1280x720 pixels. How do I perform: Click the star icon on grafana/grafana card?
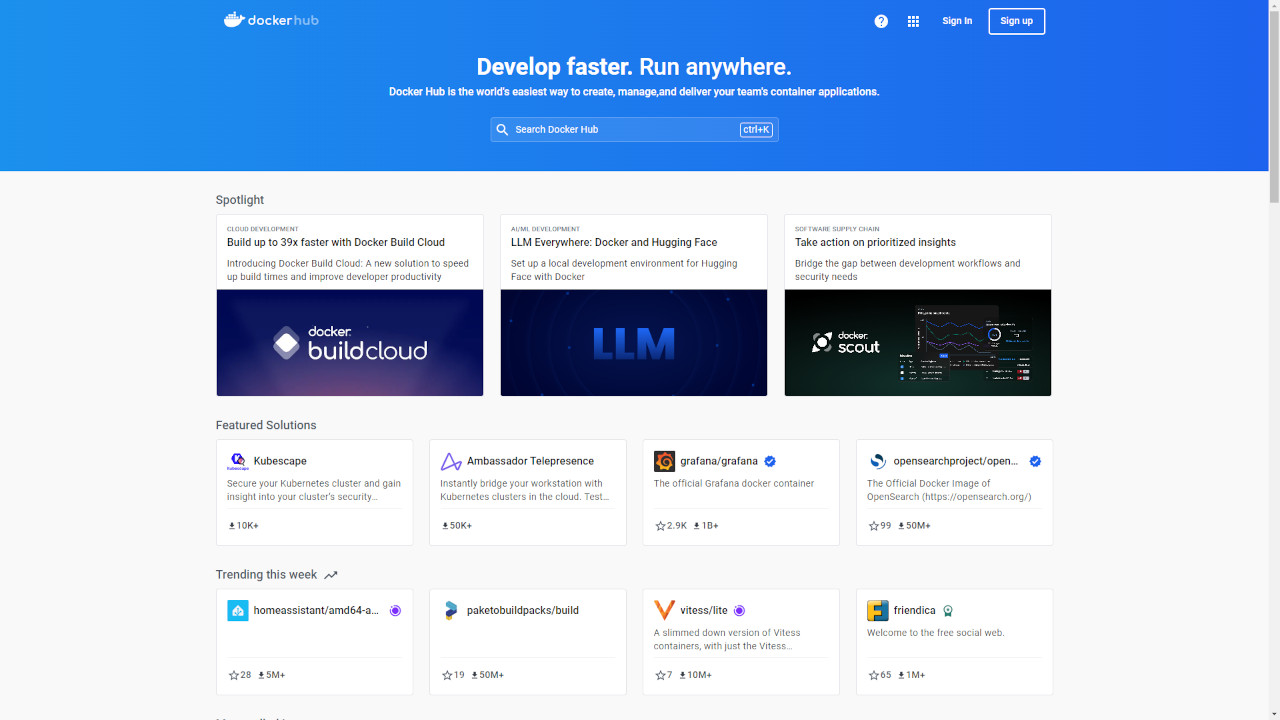click(660, 526)
